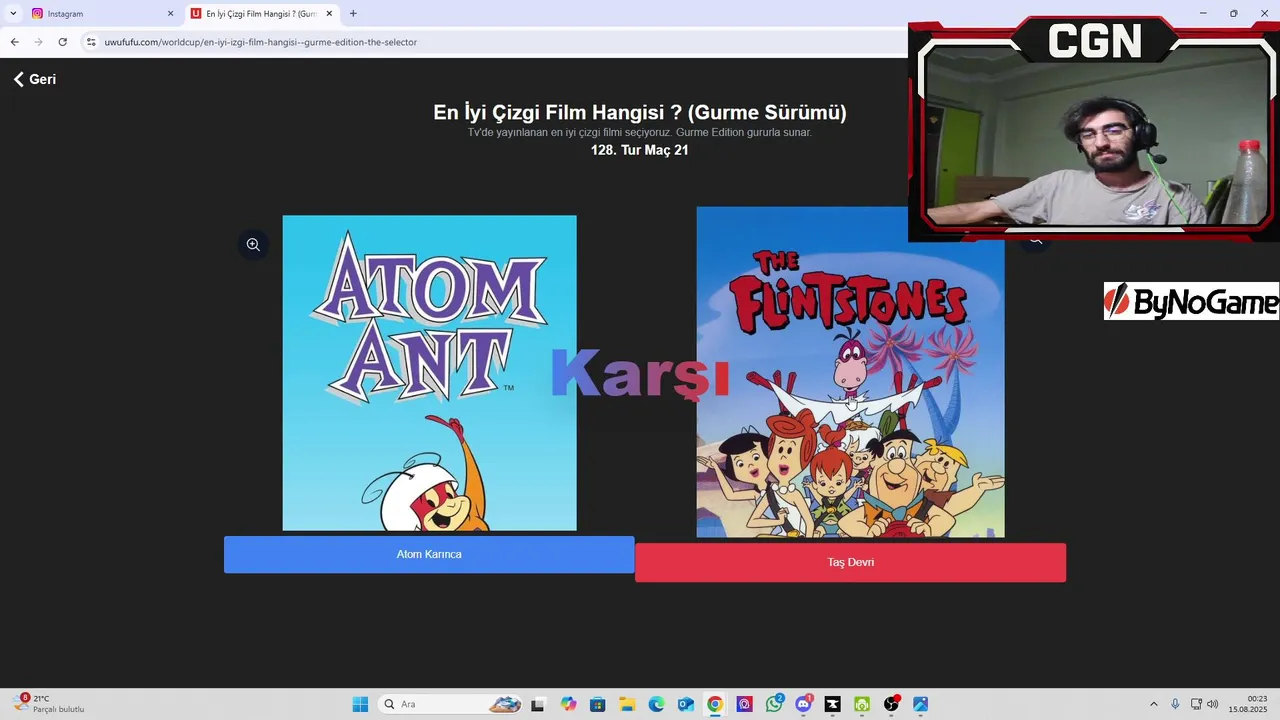Zoom into the Atom Ant image with magnifier
The width and height of the screenshot is (1280, 720).
pos(253,244)
